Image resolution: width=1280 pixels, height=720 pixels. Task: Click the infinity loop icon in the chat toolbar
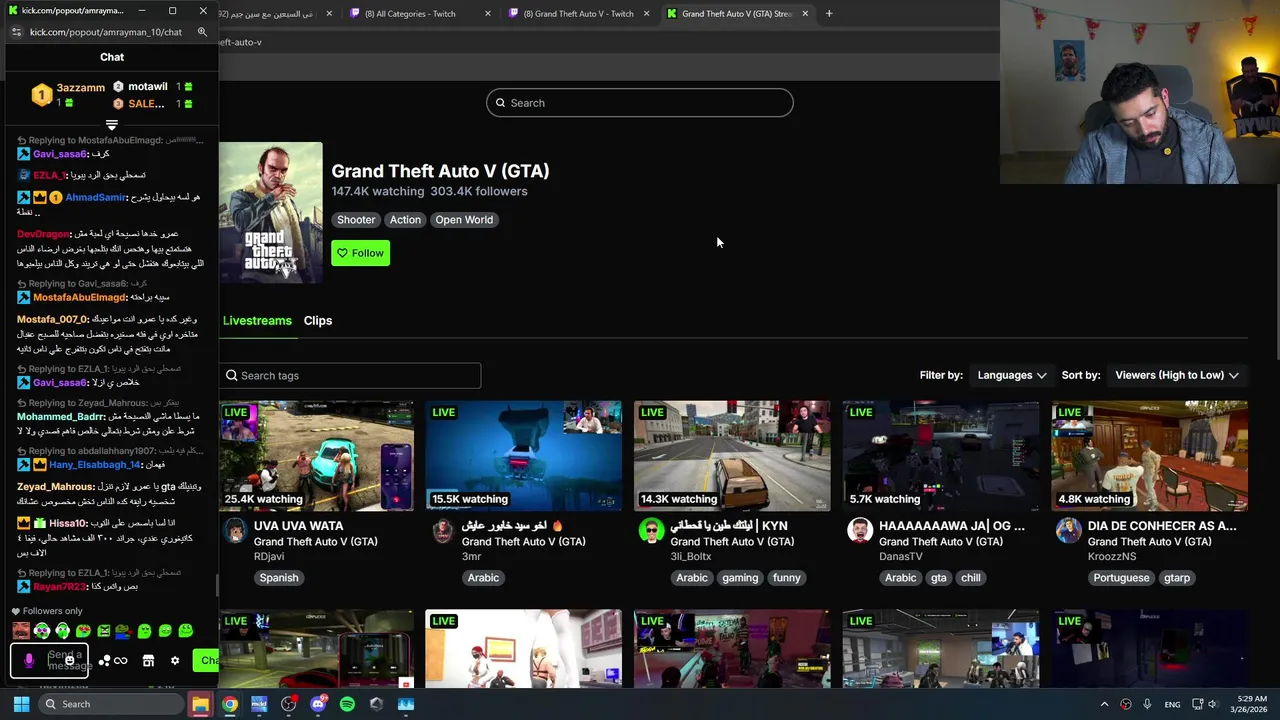121,661
